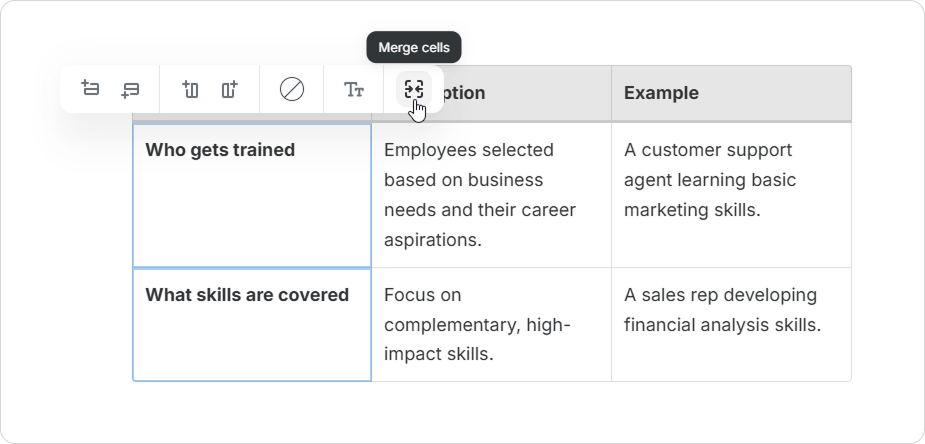Click the insert row above icon
The height and width of the screenshot is (444, 925).
(90, 90)
